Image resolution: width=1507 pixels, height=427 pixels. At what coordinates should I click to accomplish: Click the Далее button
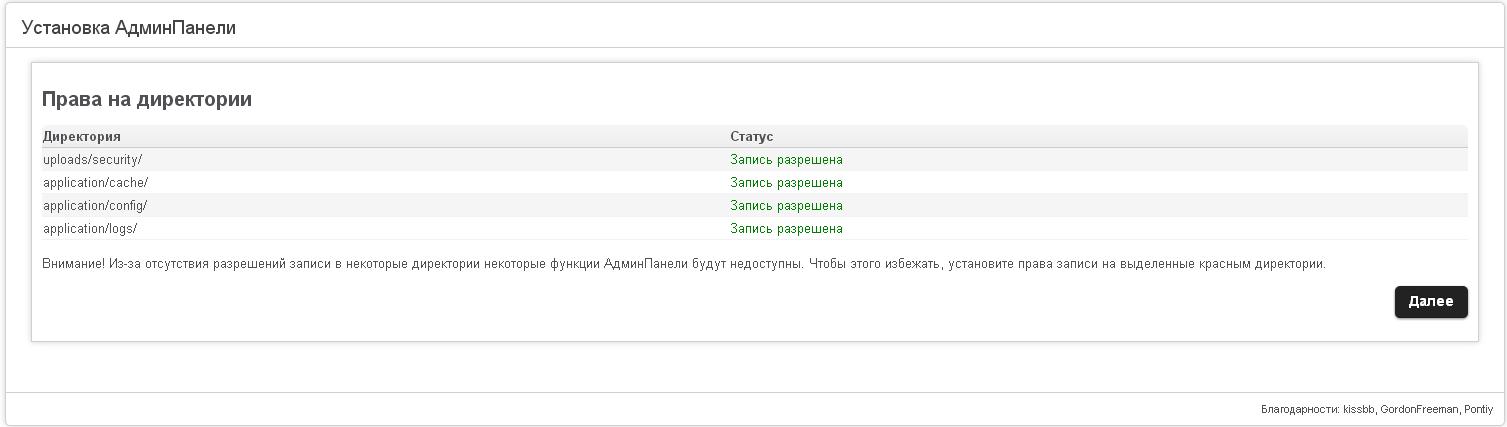pyautogui.click(x=1430, y=302)
